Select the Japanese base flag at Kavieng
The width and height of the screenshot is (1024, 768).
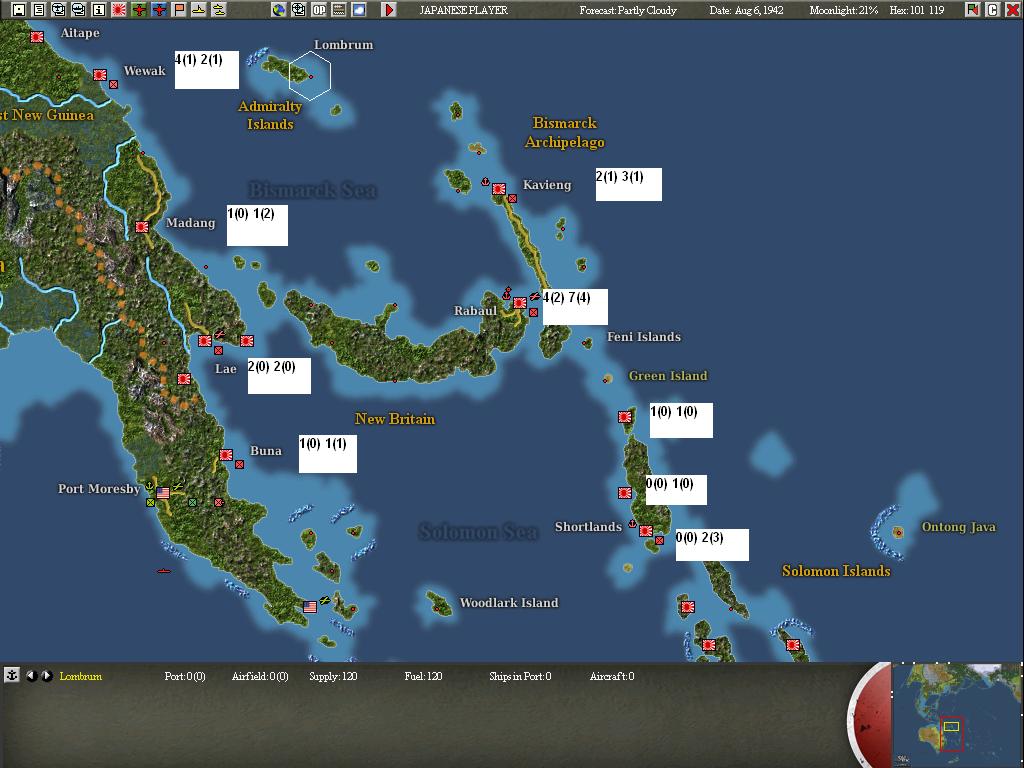coord(499,189)
